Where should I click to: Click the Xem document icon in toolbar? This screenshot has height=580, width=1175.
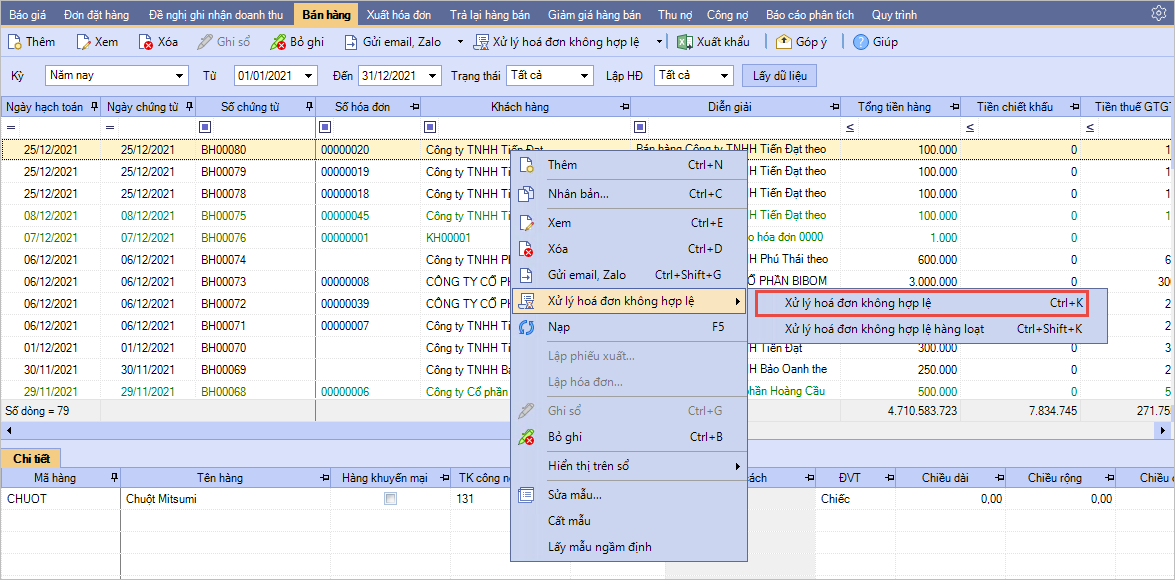(83, 42)
